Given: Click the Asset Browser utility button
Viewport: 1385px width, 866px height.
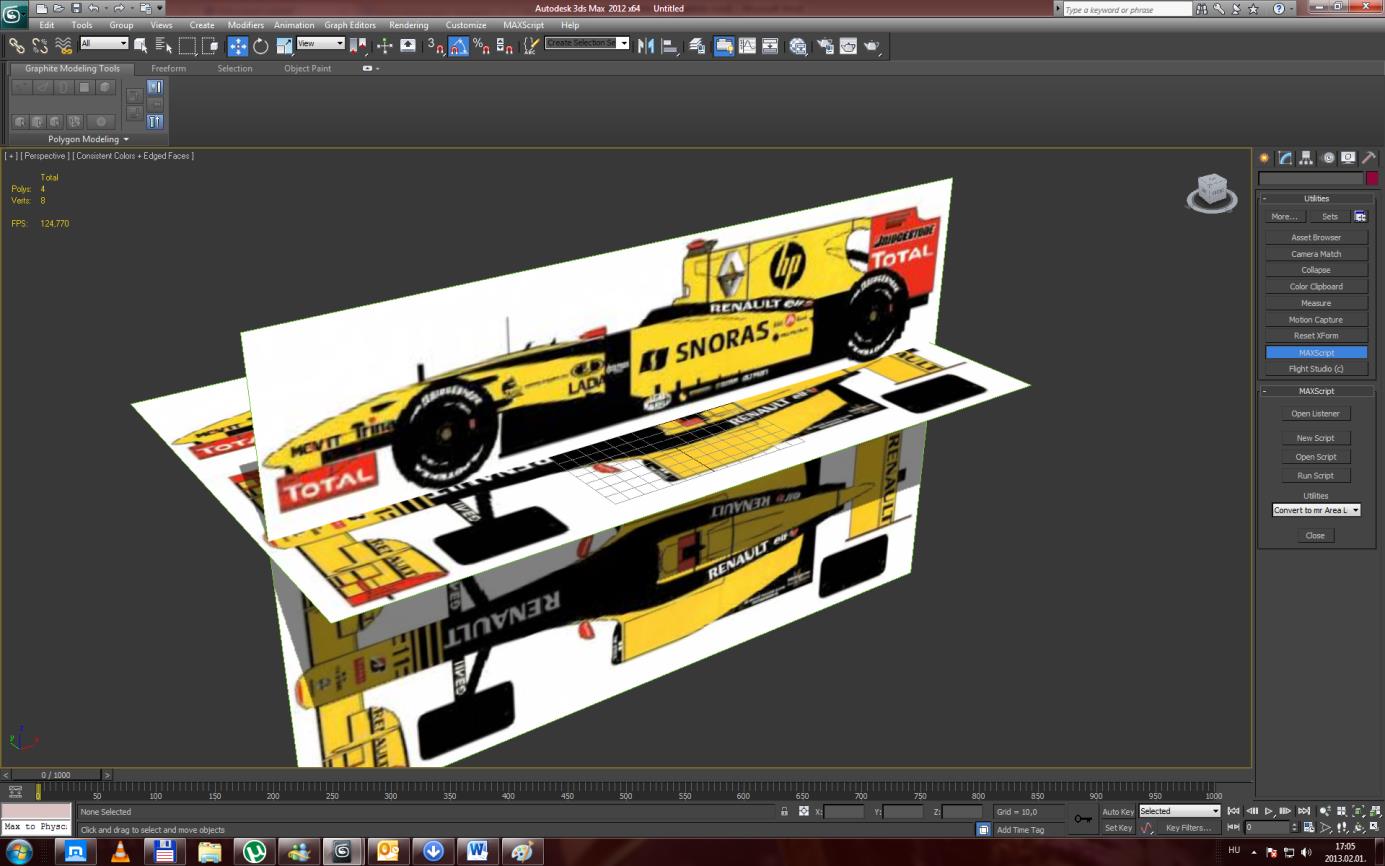Looking at the screenshot, I should pos(1316,237).
